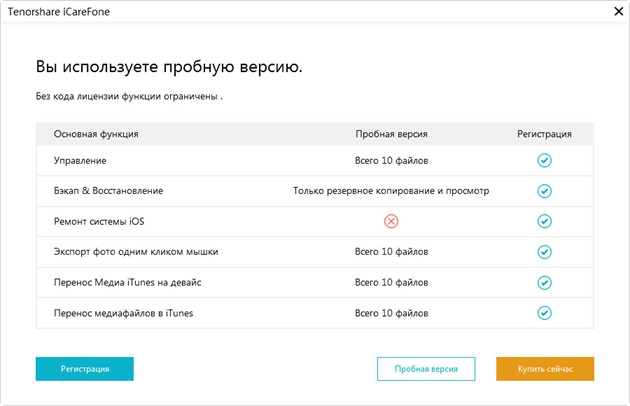
Task: Click checkmark in Перенос медиафайлов в iTunes row
Action: pos(544,313)
